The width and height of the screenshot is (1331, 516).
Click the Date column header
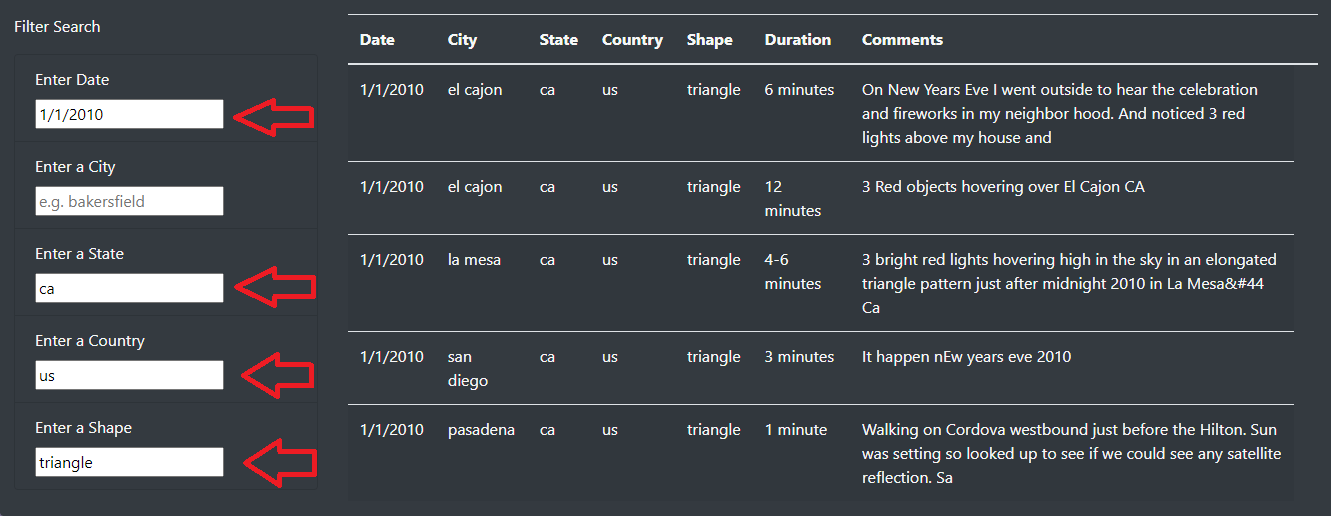[377, 40]
